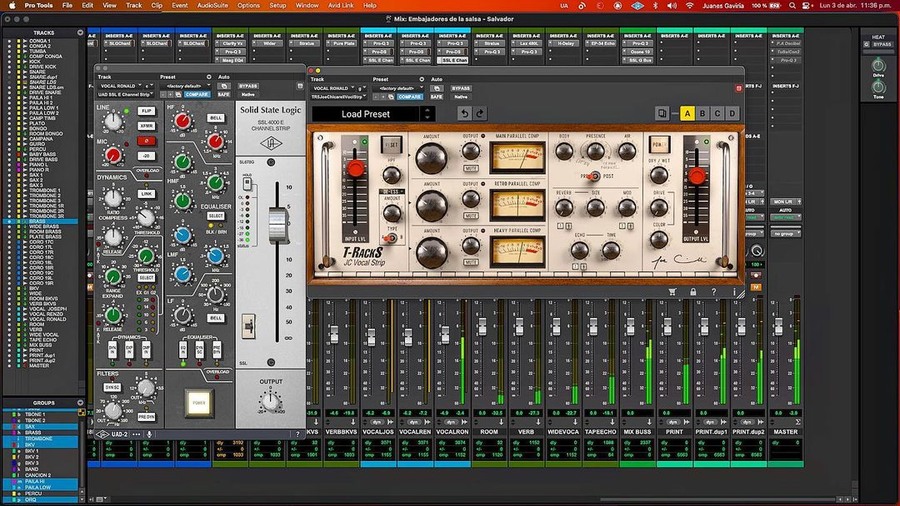Click the copy A/B settings icon in T-RackS

[662, 114]
